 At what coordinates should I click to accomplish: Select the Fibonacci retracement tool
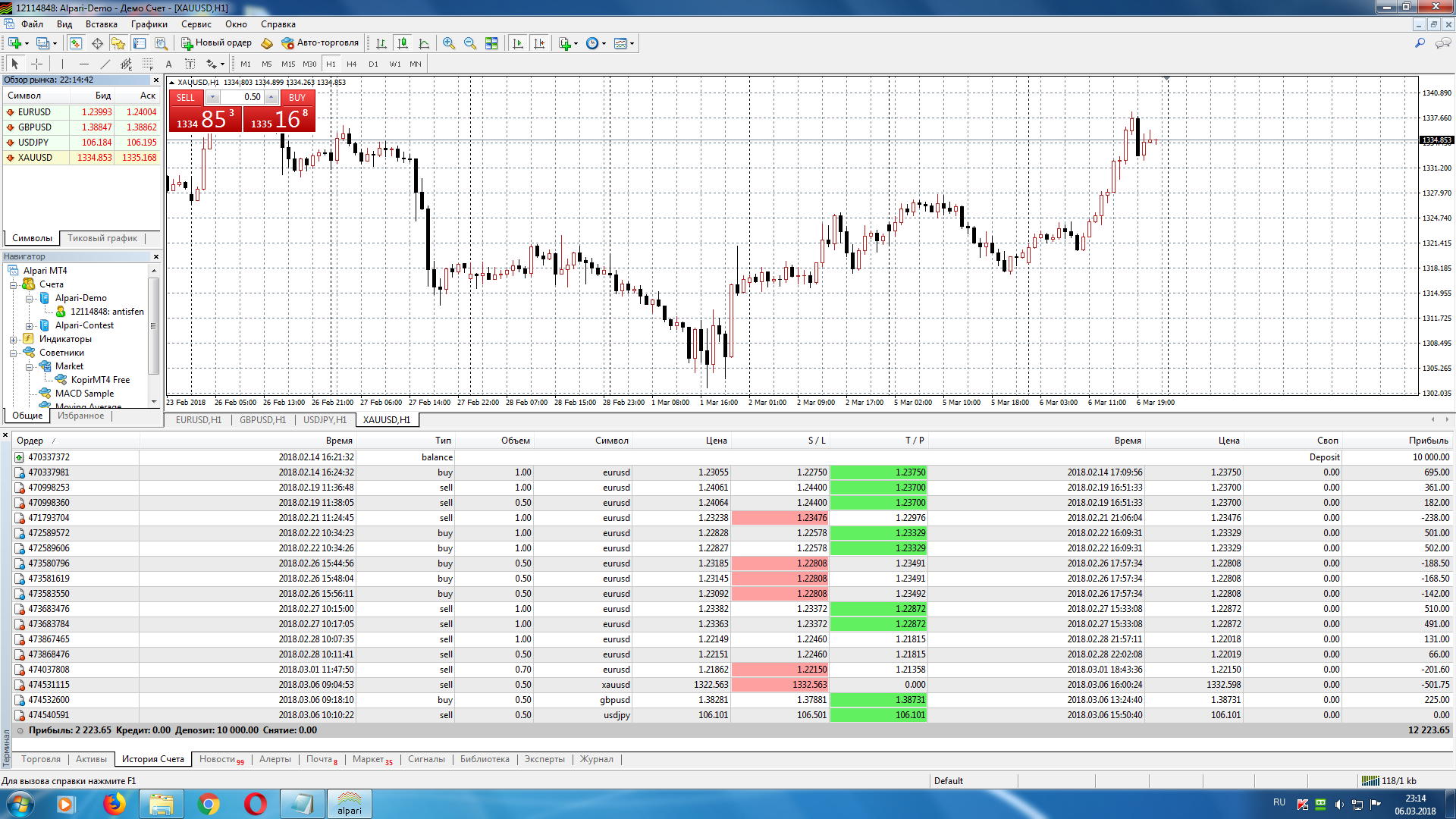[148, 64]
